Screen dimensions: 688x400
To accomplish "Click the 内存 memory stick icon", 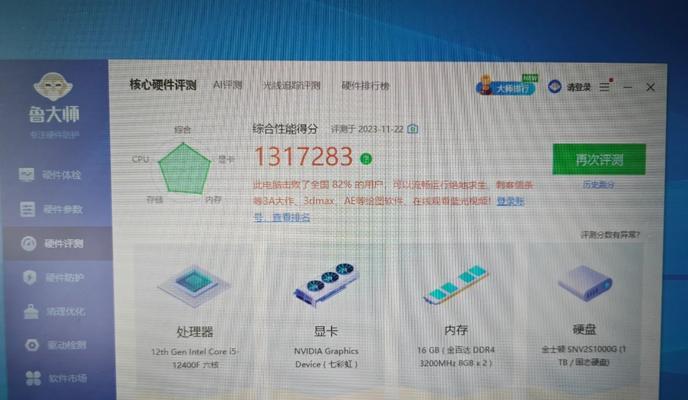I will click(455, 284).
